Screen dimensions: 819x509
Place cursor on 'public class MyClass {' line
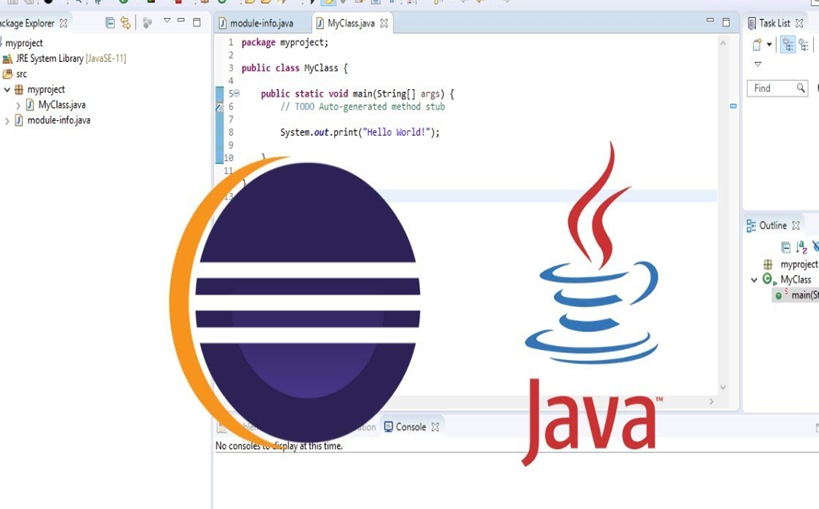[x=294, y=68]
